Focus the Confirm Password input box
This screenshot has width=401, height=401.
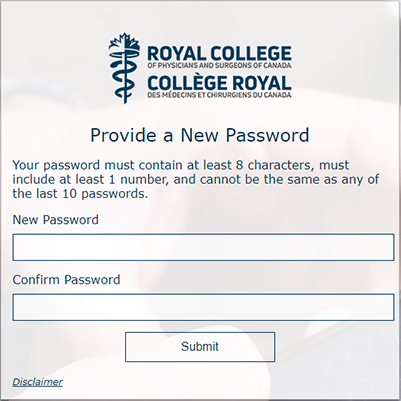tap(203, 307)
